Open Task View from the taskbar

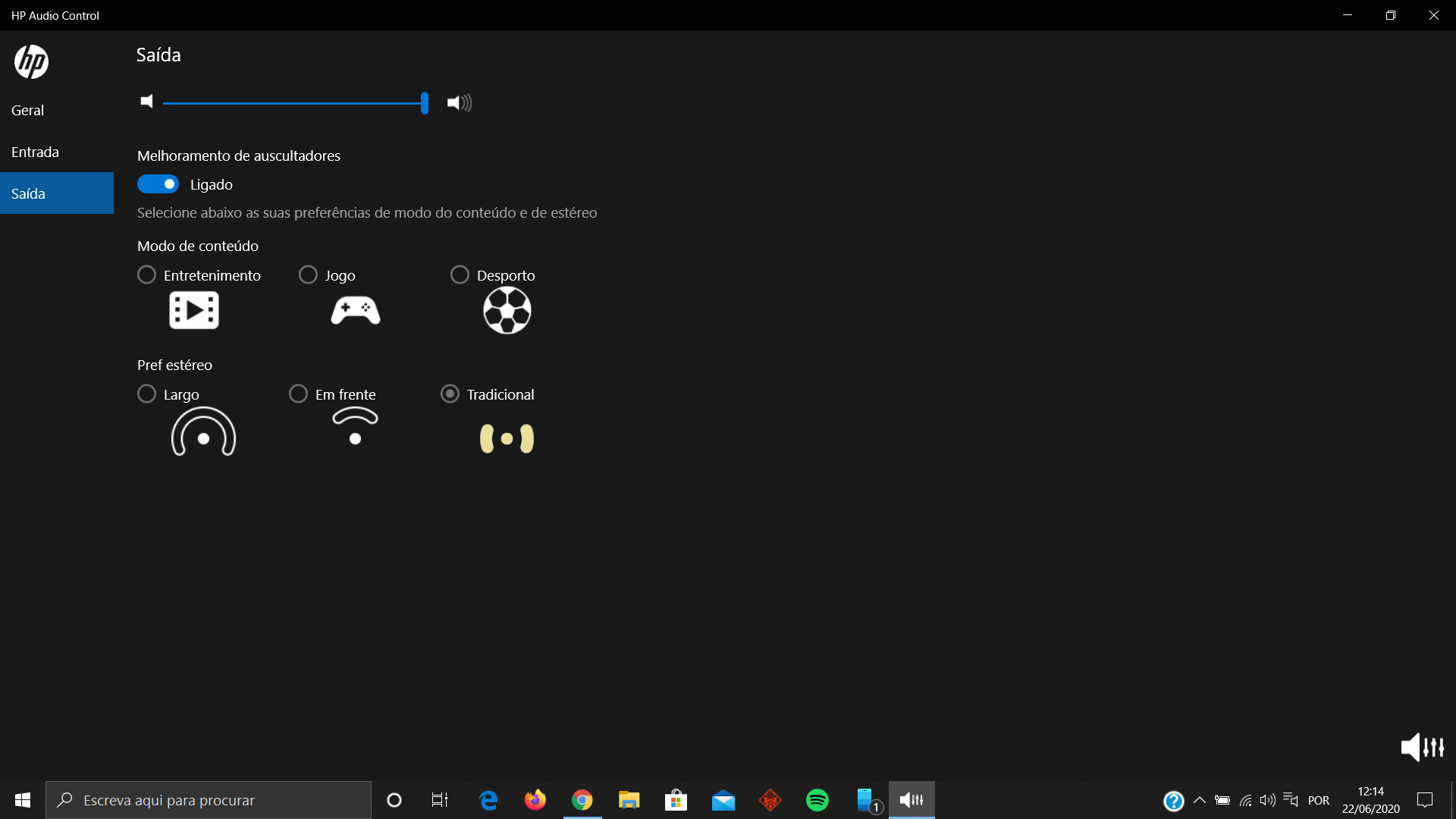pos(440,800)
